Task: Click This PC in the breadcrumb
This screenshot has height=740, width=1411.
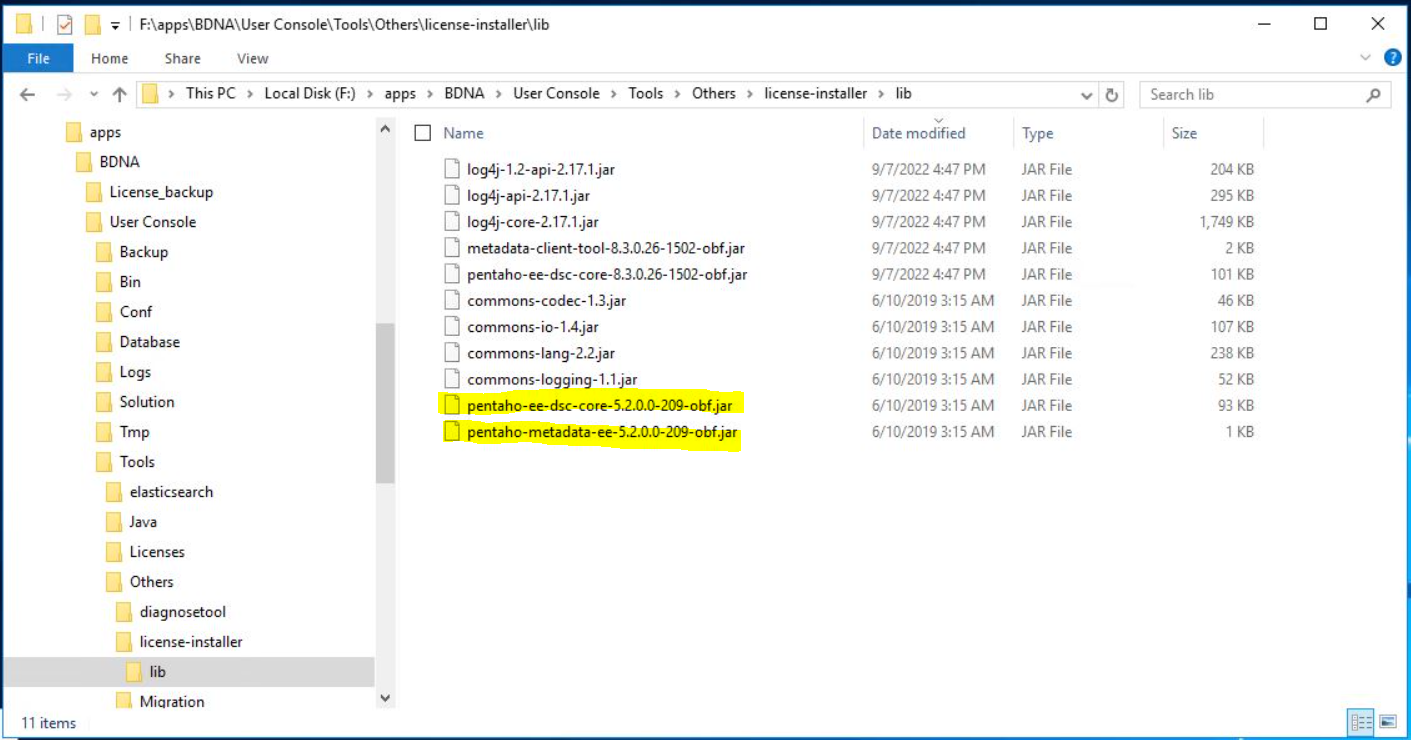Action: pos(211,93)
